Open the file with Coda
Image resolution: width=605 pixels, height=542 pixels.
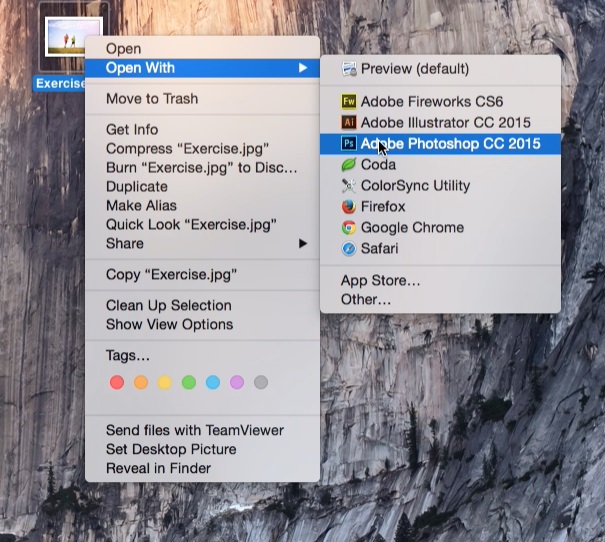click(440, 165)
